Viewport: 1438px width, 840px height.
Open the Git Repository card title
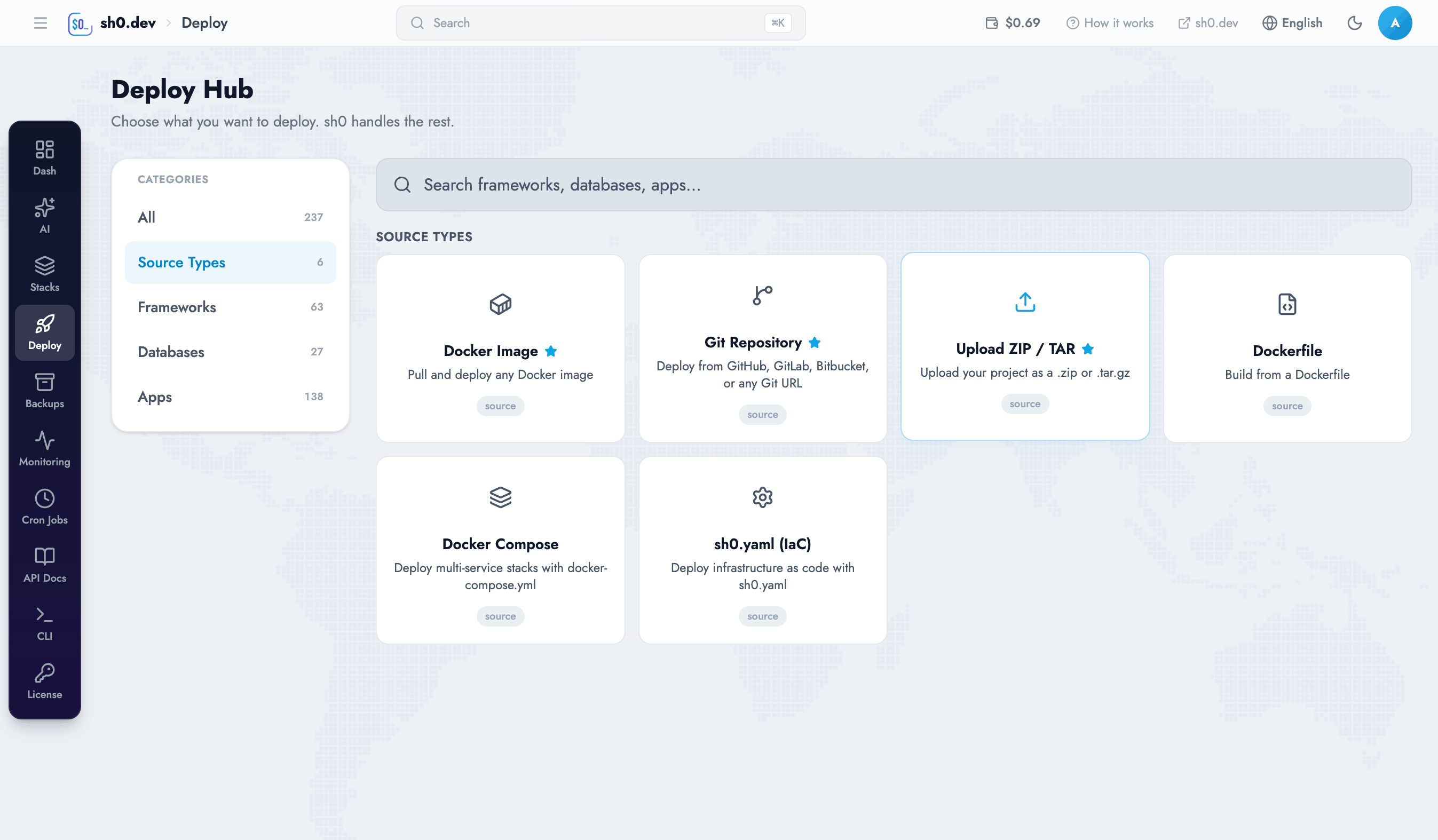coord(753,343)
